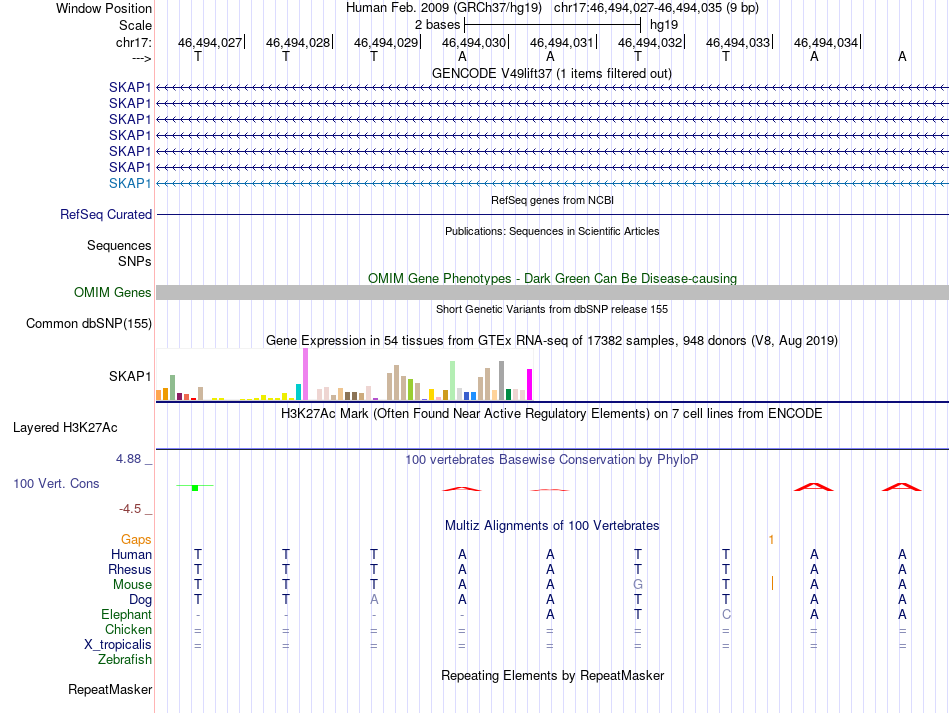Click the magenta GTEx expression bar
Viewport: 950px width, 713px height.
(x=530, y=385)
